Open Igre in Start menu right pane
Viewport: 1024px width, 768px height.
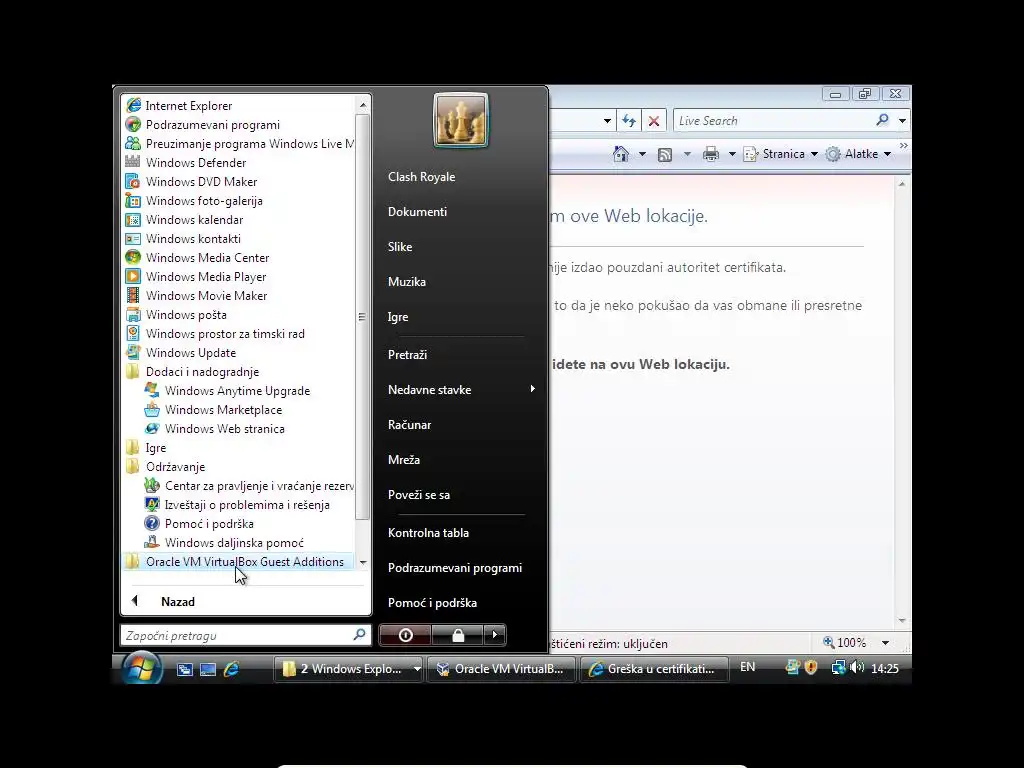398,317
